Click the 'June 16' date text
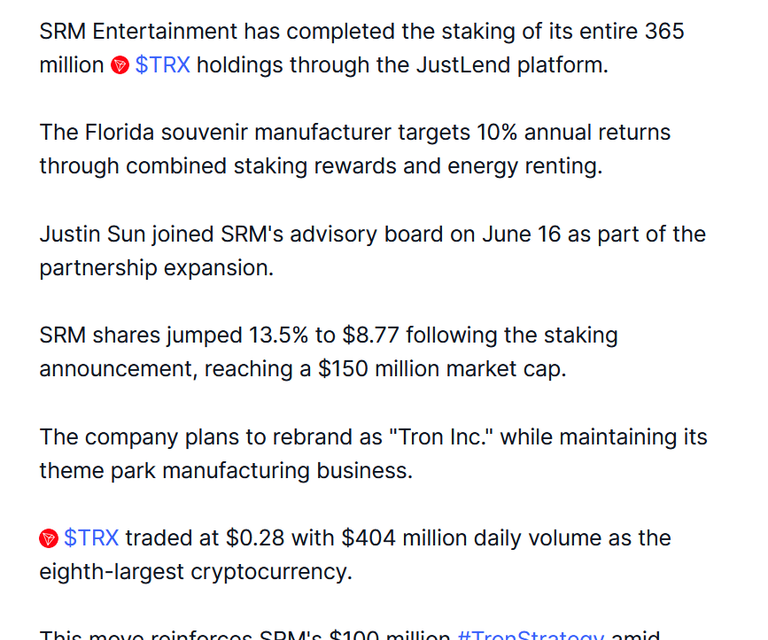Screen dimensions: 768x640 coord(521,234)
